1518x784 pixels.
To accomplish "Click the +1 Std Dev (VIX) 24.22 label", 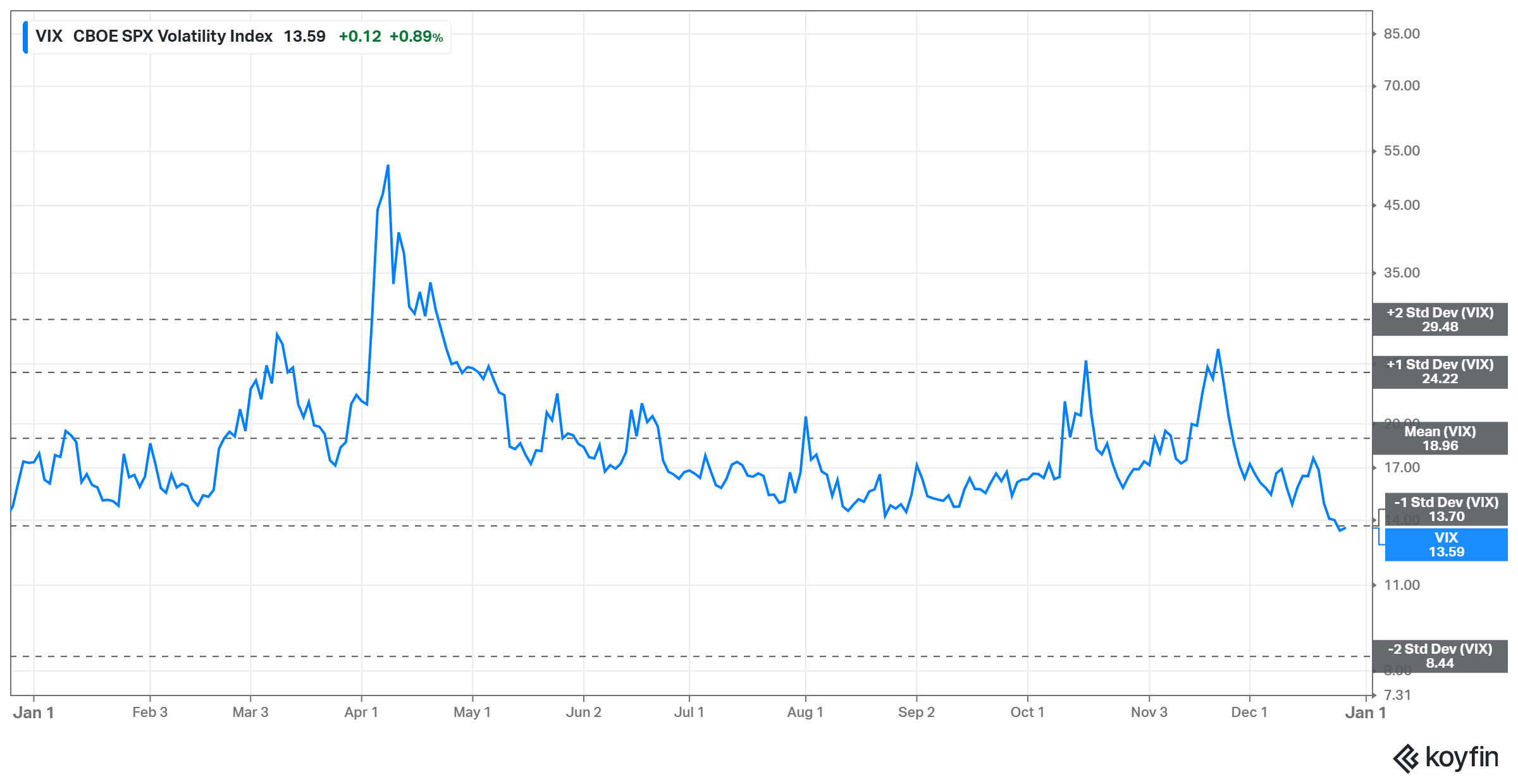I will (x=1440, y=372).
